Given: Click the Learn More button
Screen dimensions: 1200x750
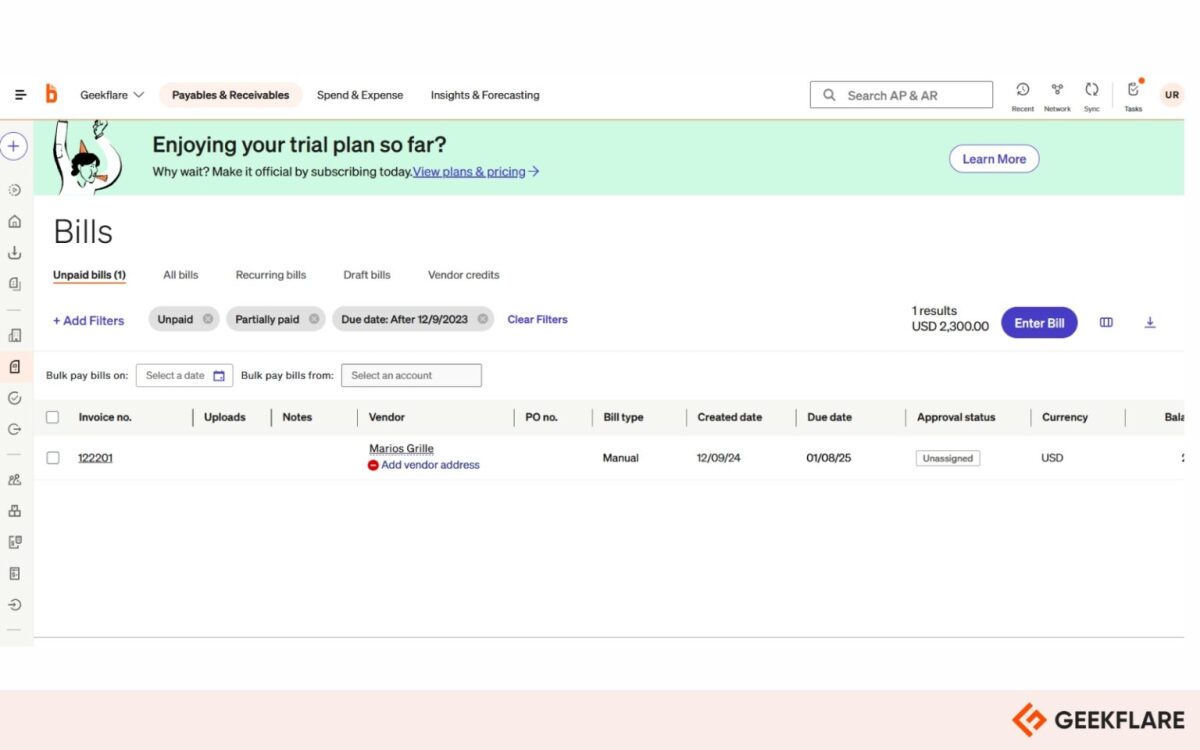Looking at the screenshot, I should pyautogui.click(x=994, y=159).
